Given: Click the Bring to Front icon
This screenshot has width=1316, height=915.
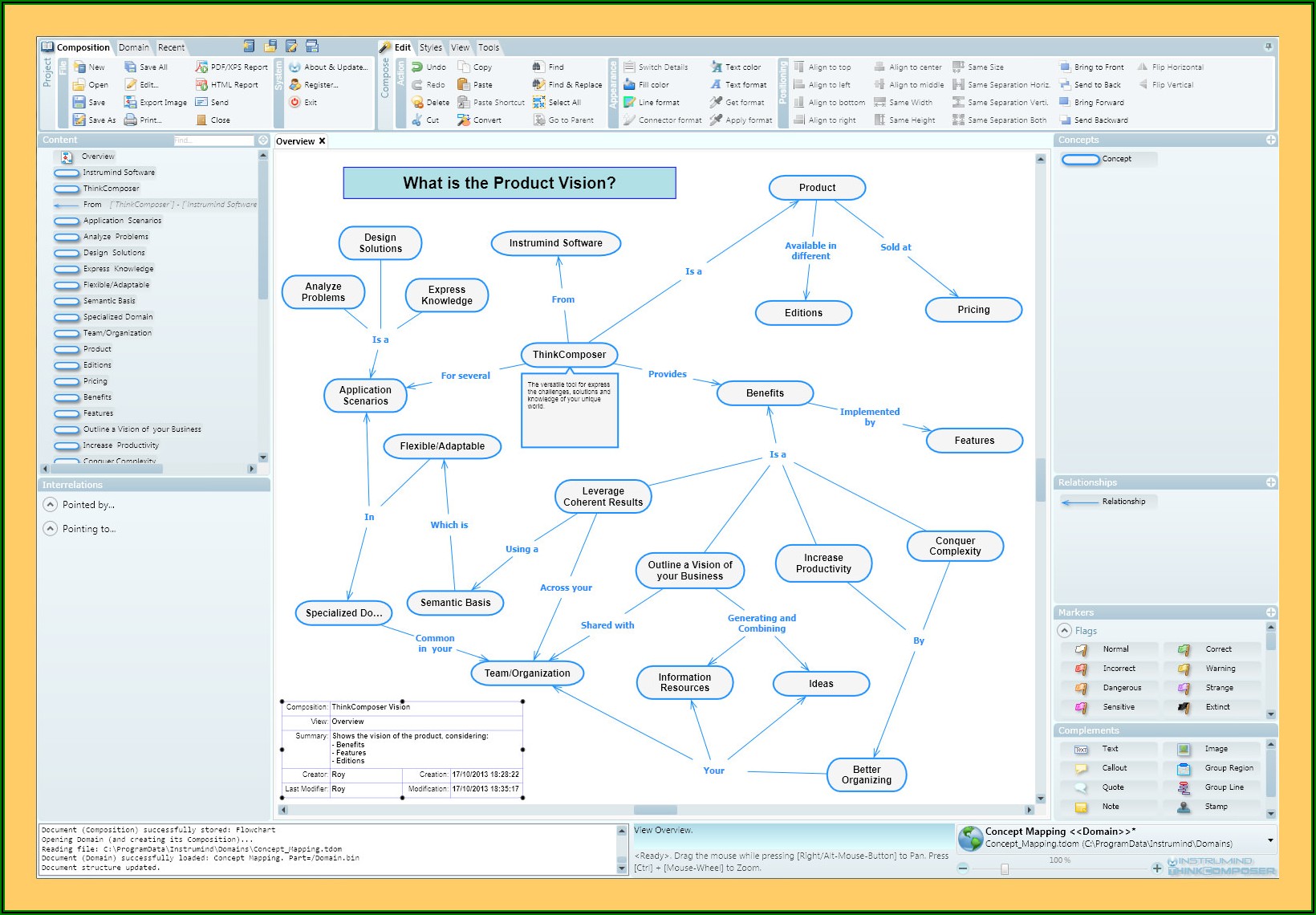Looking at the screenshot, I should point(1065,67).
